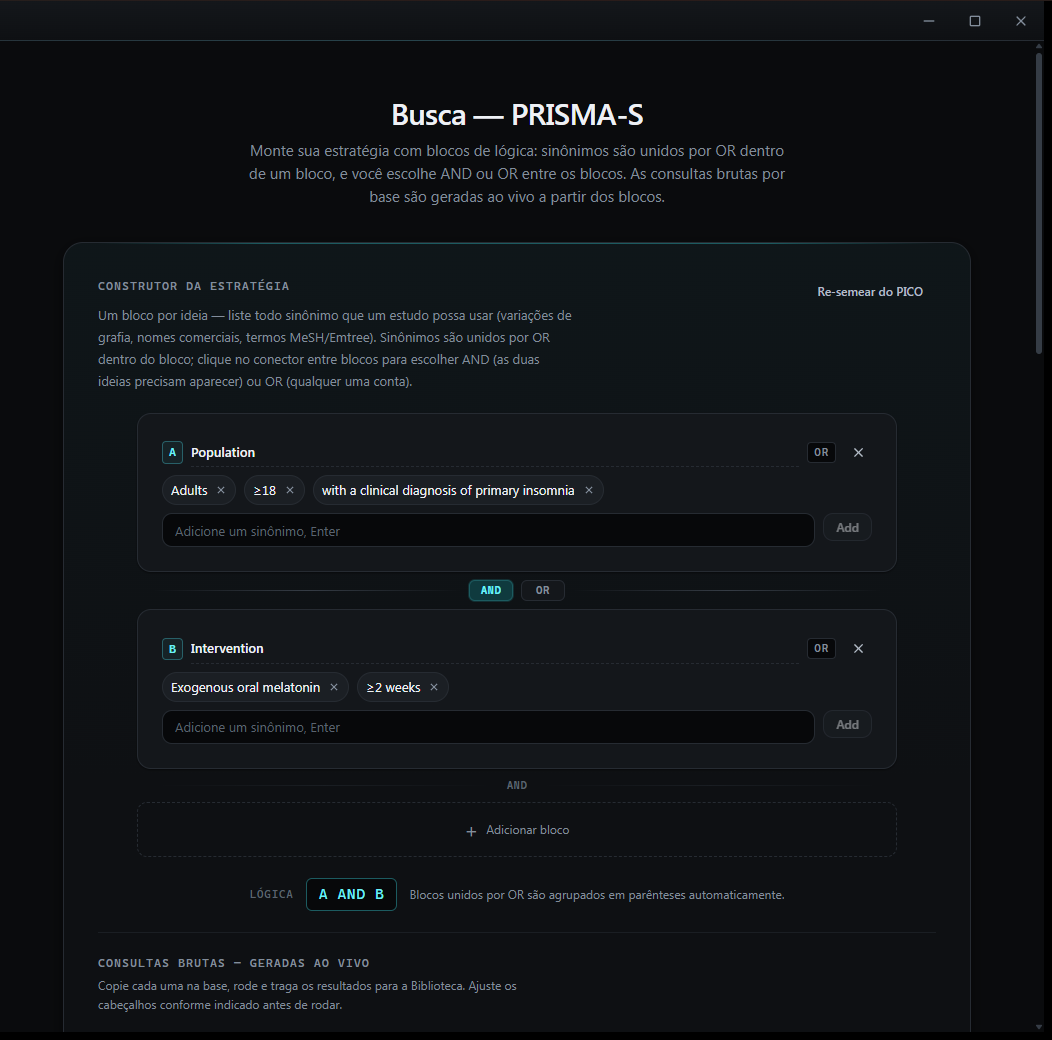Click the CONSULTAS BRUTAS section heading
The width and height of the screenshot is (1052, 1040).
(x=233, y=963)
